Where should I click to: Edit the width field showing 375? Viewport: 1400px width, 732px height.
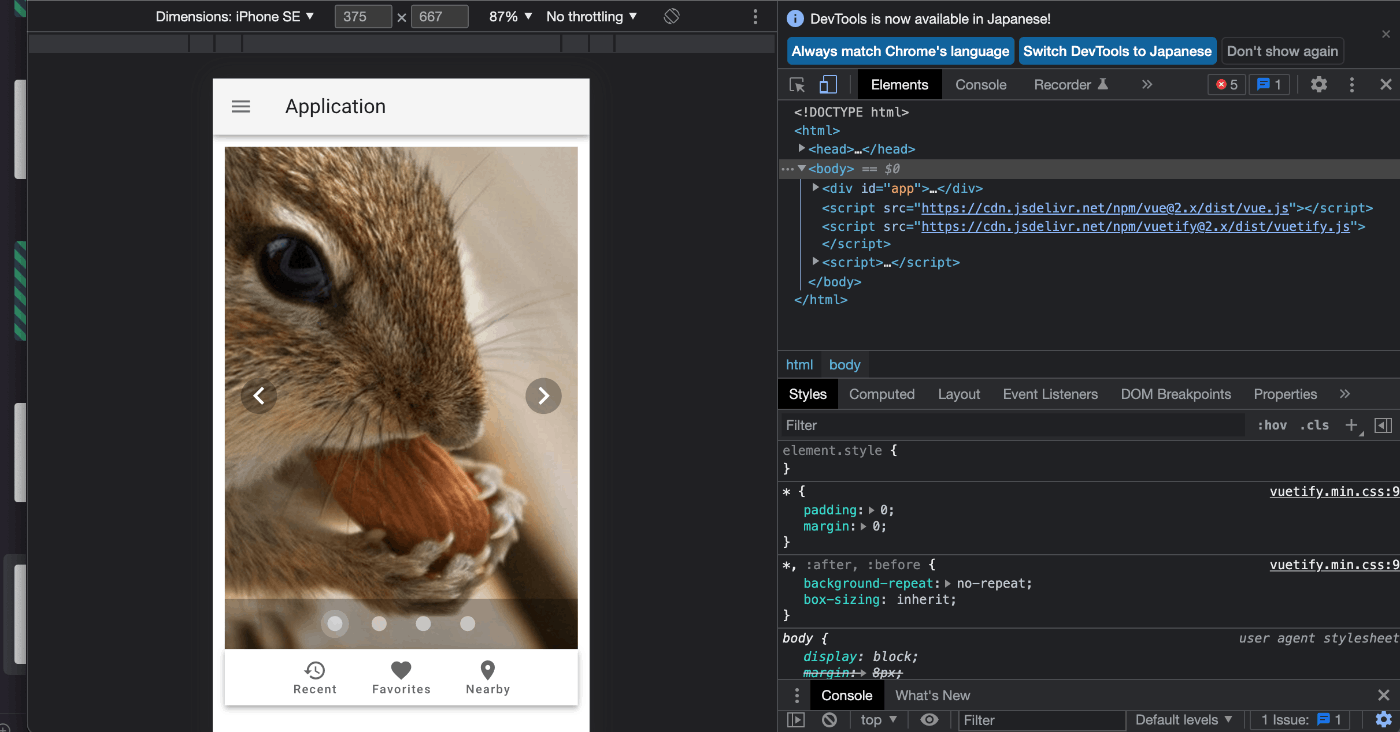click(363, 16)
